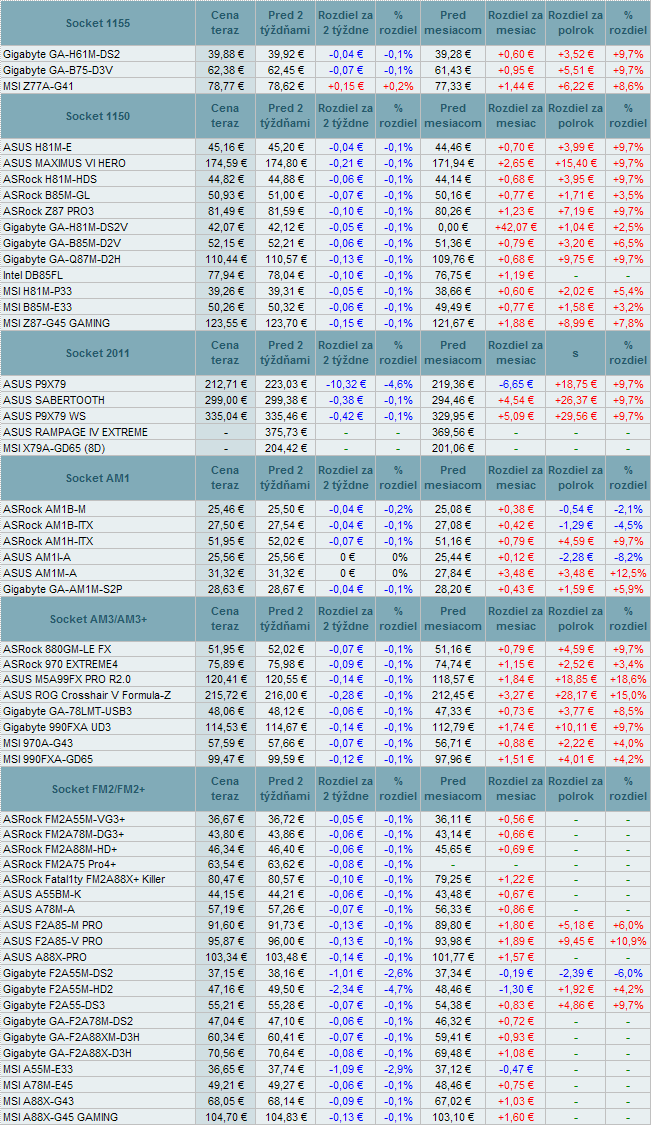Select the 375,73 € two-weeks-ago price
Viewport: 651px width, 1125px height.
[x=286, y=432]
